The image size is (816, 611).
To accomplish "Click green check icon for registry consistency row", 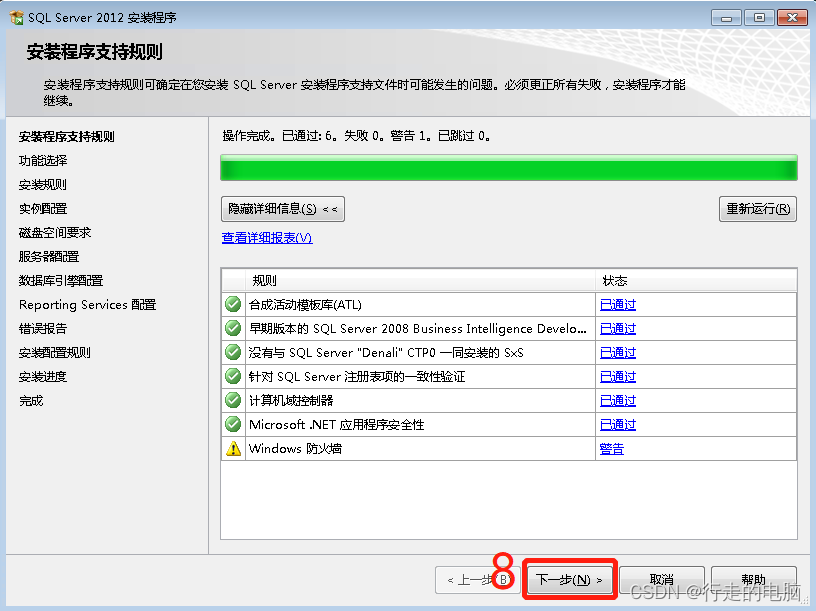I will [x=233, y=376].
